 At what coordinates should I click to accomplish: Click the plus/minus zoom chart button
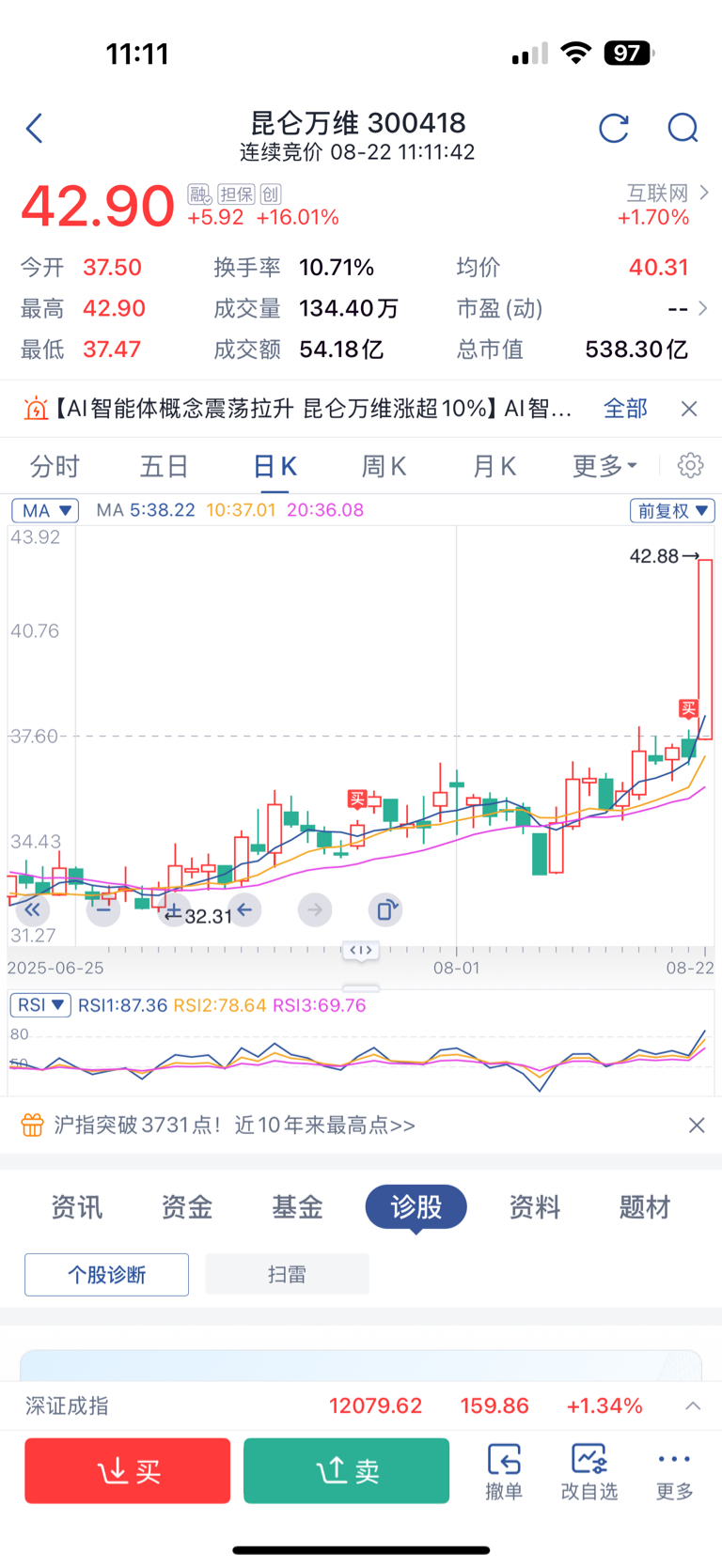coord(173,909)
